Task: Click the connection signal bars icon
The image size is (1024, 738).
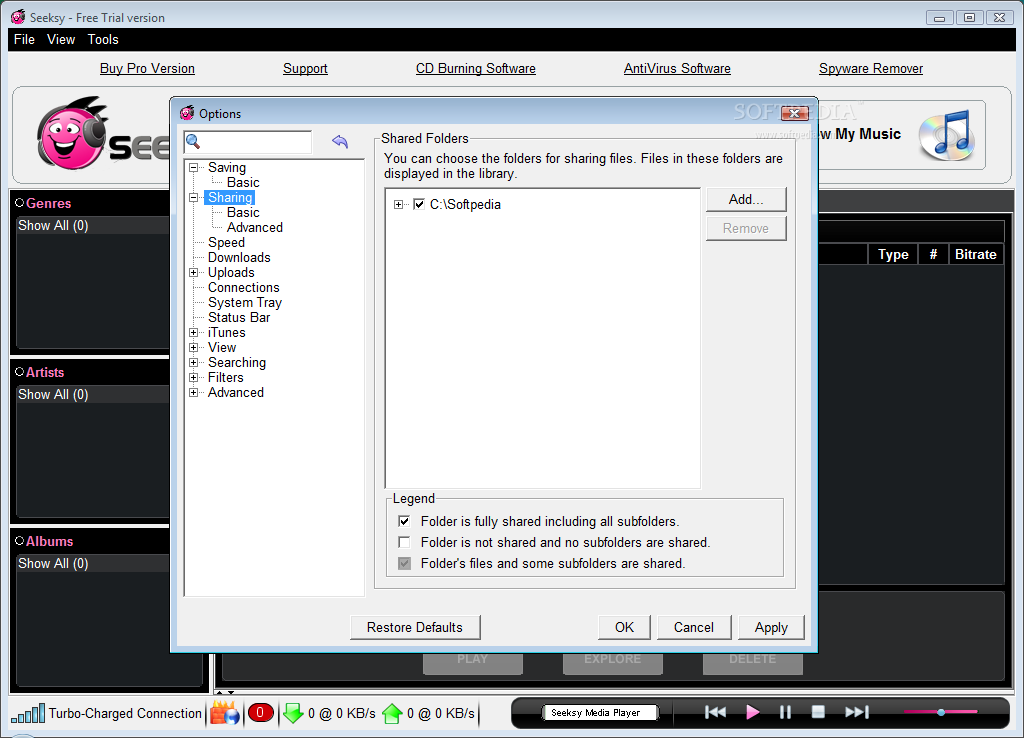Action: coord(28,713)
